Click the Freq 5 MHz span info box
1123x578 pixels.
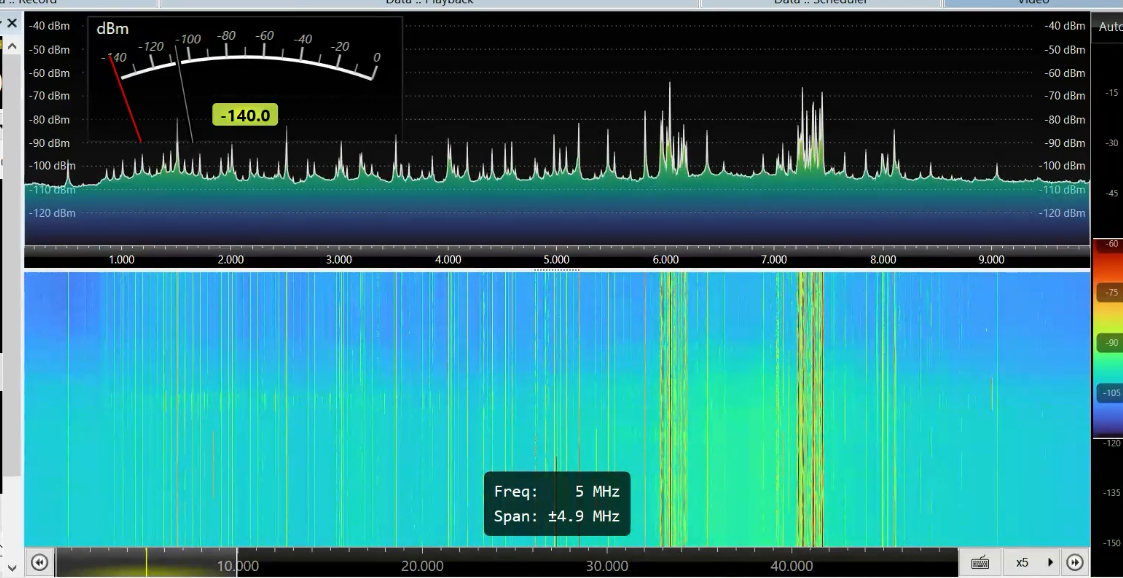point(557,504)
